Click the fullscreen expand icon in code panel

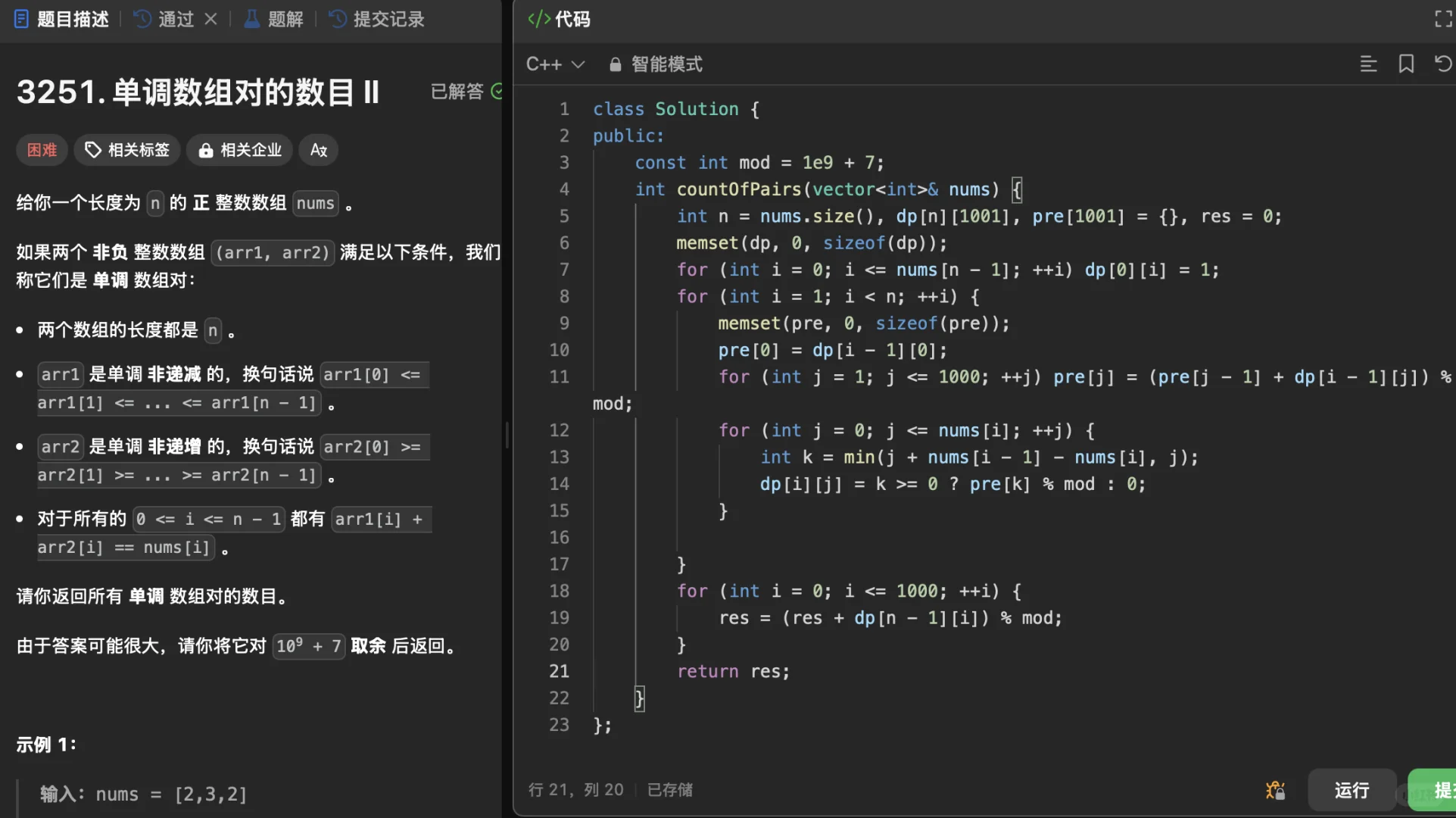tap(1443, 19)
